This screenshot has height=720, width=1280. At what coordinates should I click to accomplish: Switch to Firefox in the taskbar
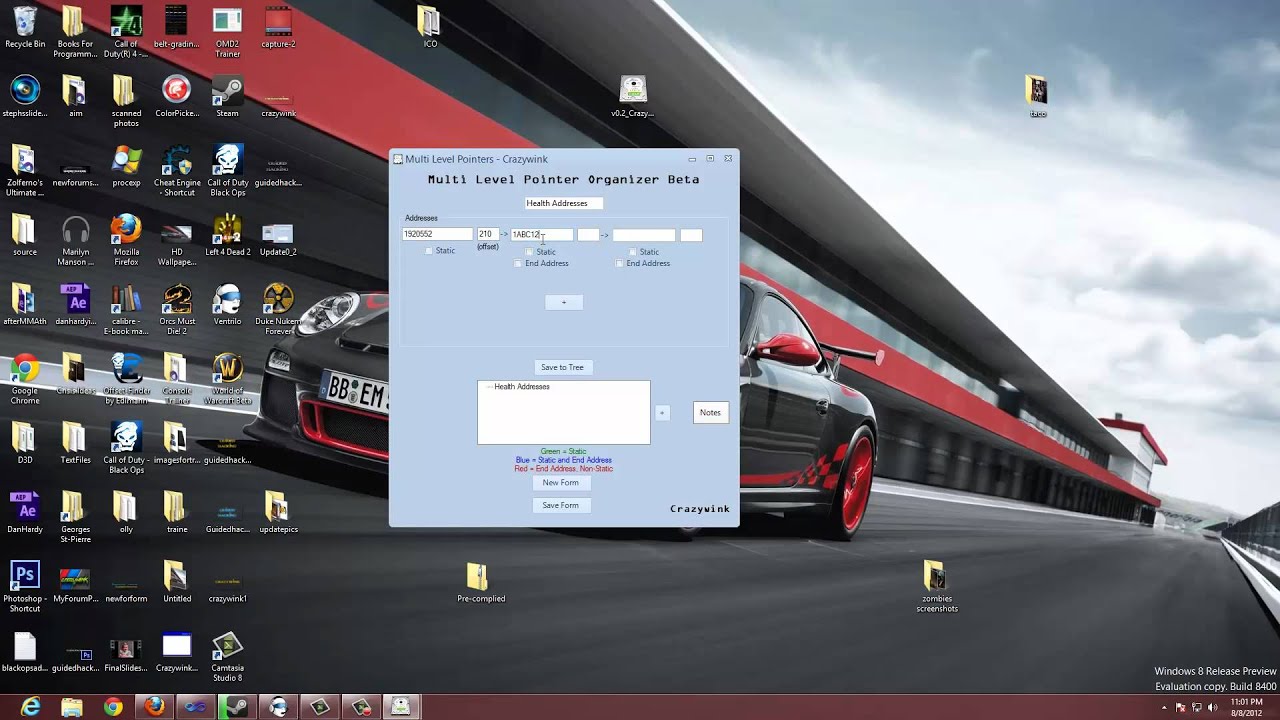(x=154, y=707)
